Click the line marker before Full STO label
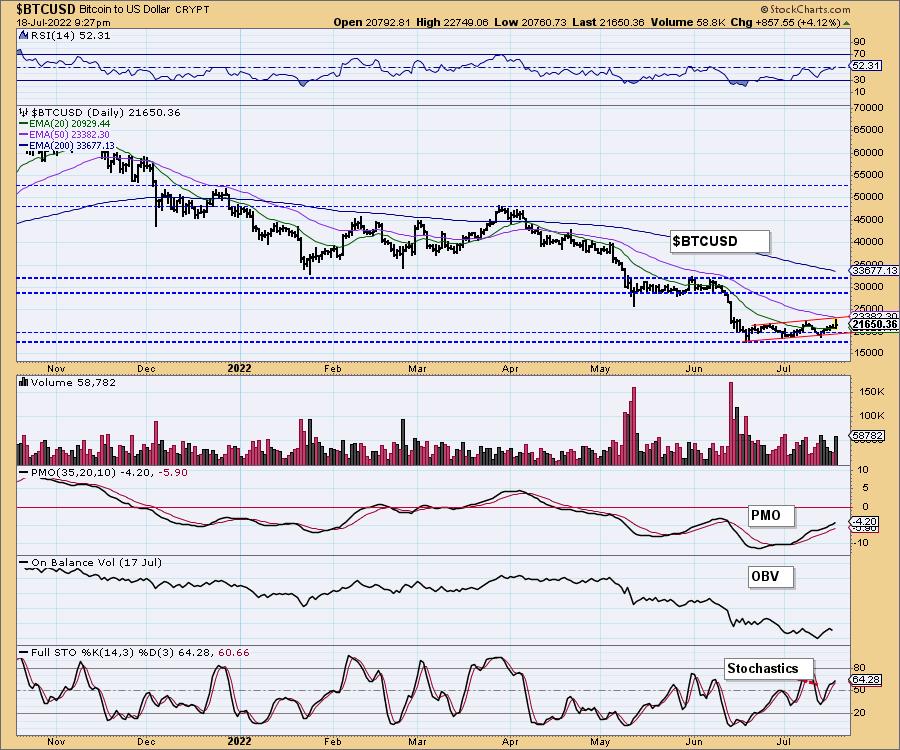Viewport: 900px width, 750px height. 24,652
